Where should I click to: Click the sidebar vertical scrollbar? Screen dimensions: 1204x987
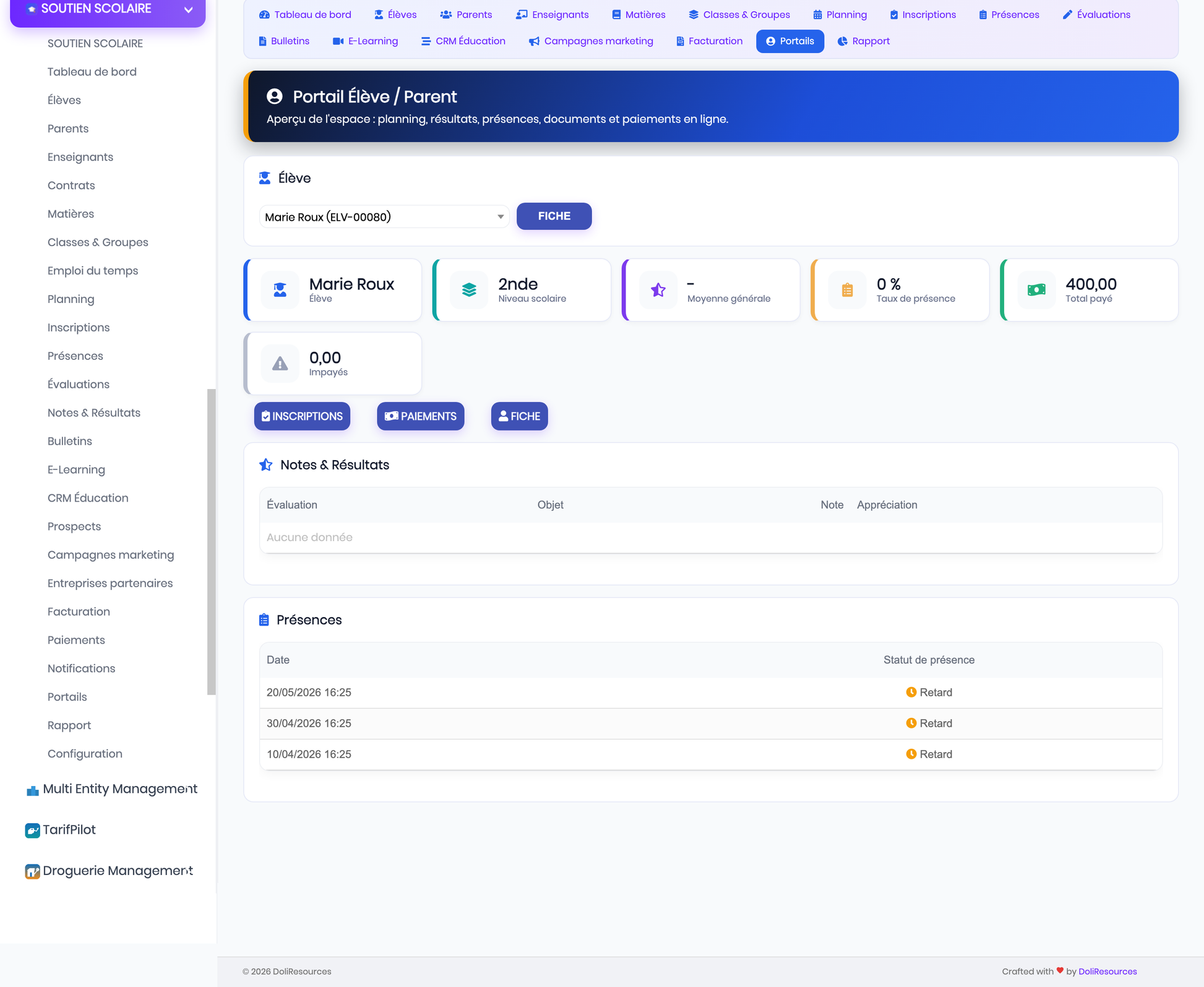212,542
